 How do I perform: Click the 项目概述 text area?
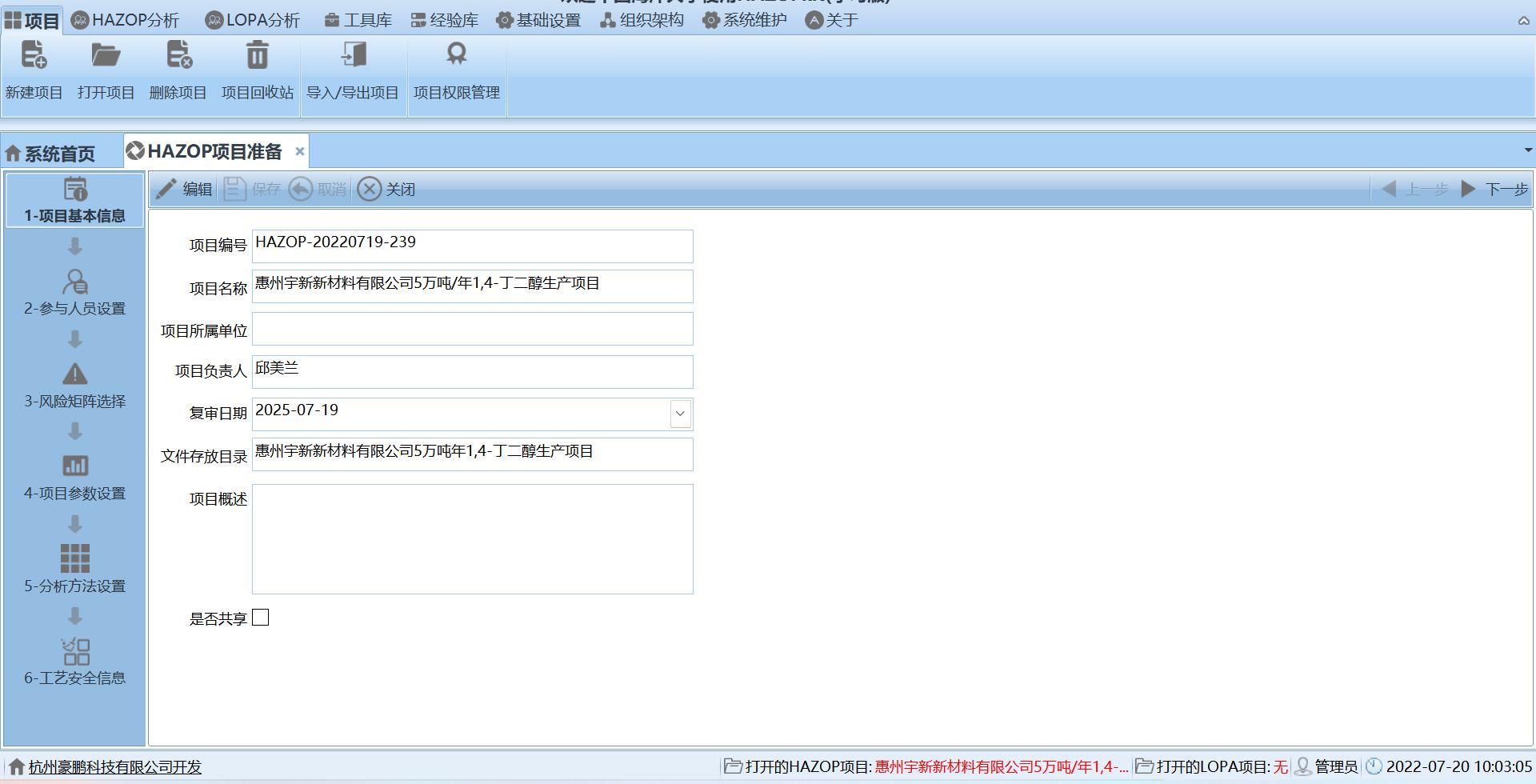pyautogui.click(x=472, y=539)
